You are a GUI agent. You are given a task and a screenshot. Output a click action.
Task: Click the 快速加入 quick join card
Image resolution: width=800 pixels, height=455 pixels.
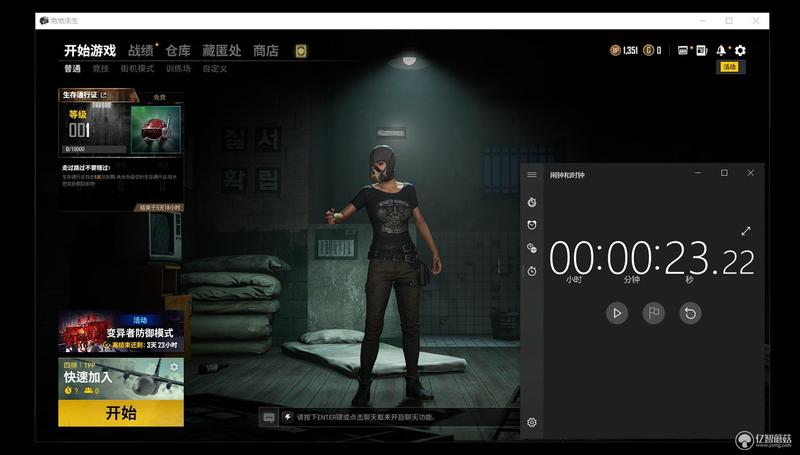point(121,378)
